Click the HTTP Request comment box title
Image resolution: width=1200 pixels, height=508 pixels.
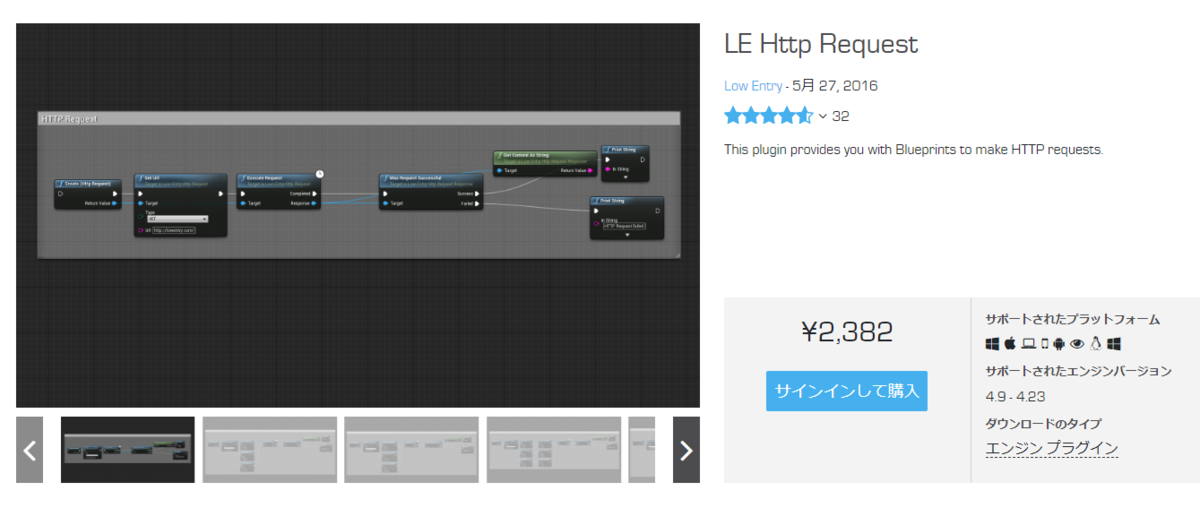[69, 118]
